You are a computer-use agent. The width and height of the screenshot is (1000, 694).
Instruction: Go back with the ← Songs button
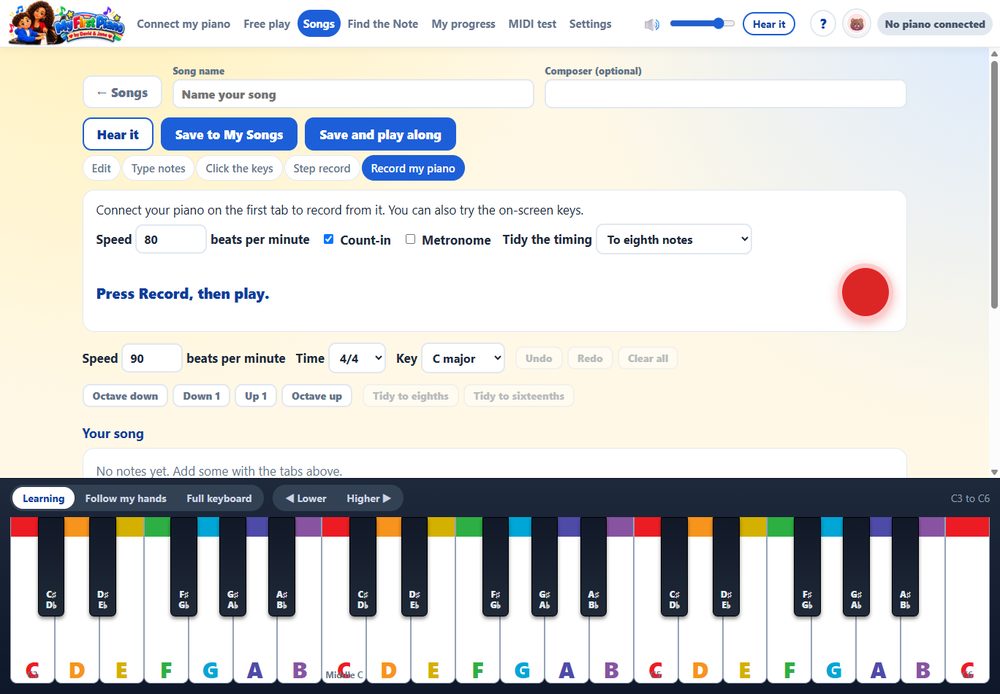(x=122, y=93)
